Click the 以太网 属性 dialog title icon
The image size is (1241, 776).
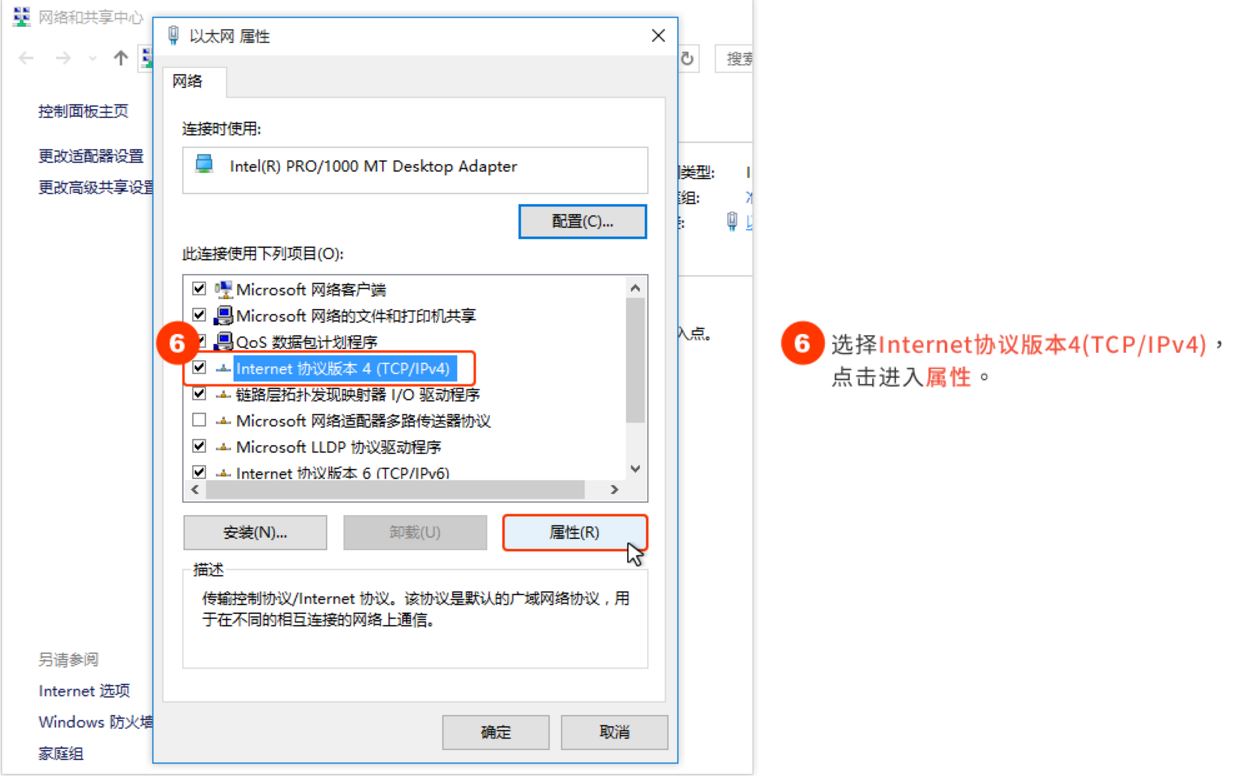click(x=172, y=36)
